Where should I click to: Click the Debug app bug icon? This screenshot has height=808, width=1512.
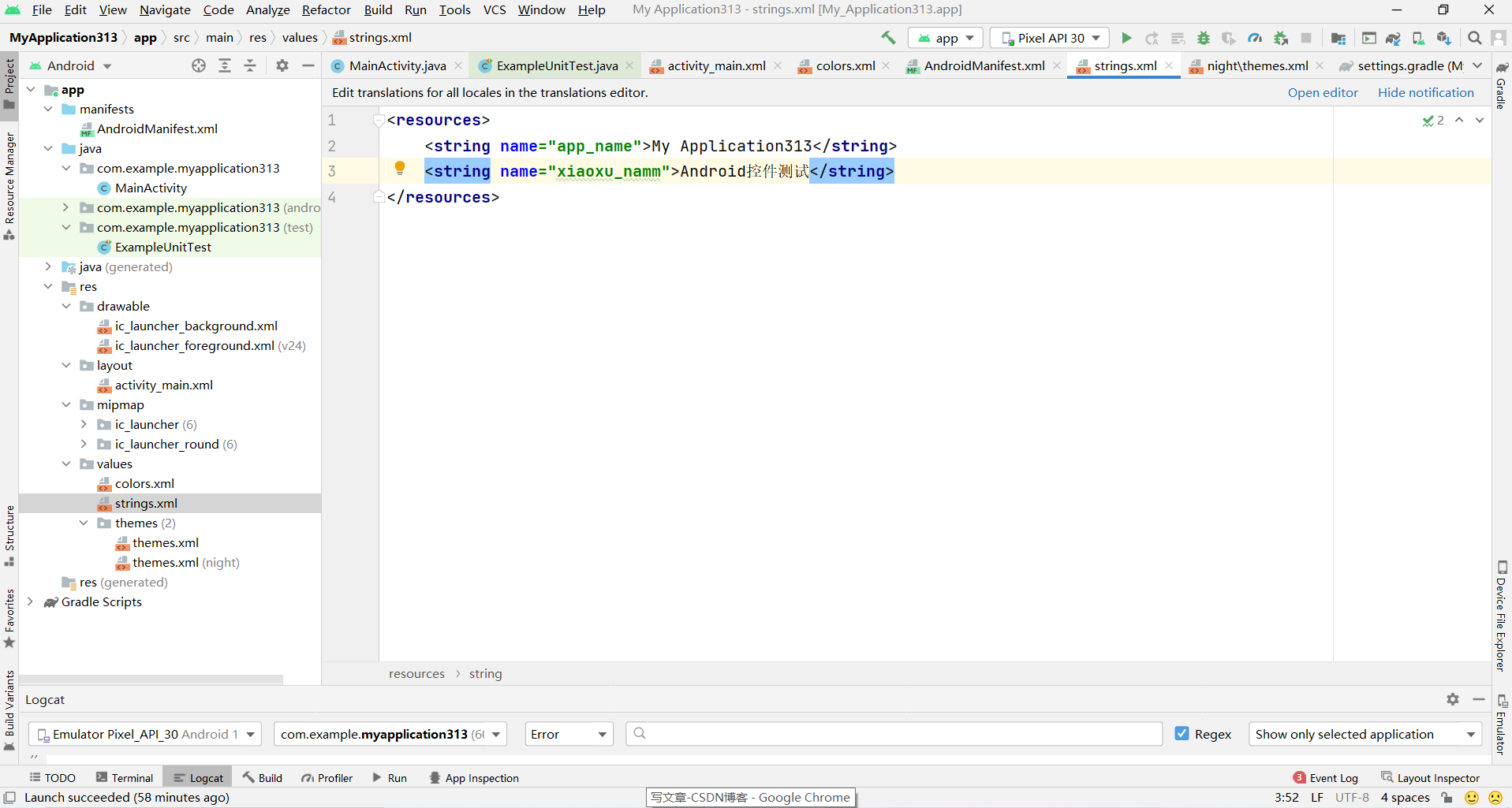click(1204, 38)
